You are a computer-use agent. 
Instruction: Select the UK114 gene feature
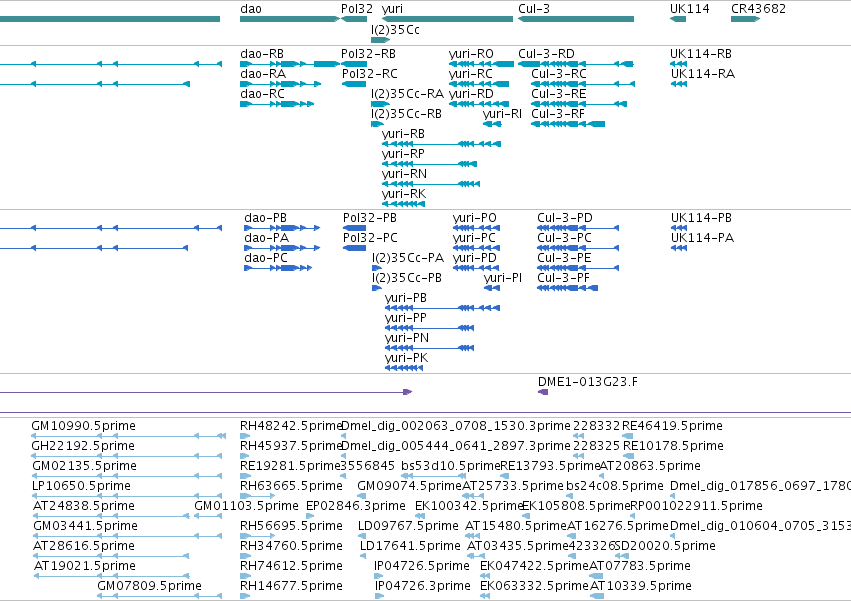coord(678,19)
